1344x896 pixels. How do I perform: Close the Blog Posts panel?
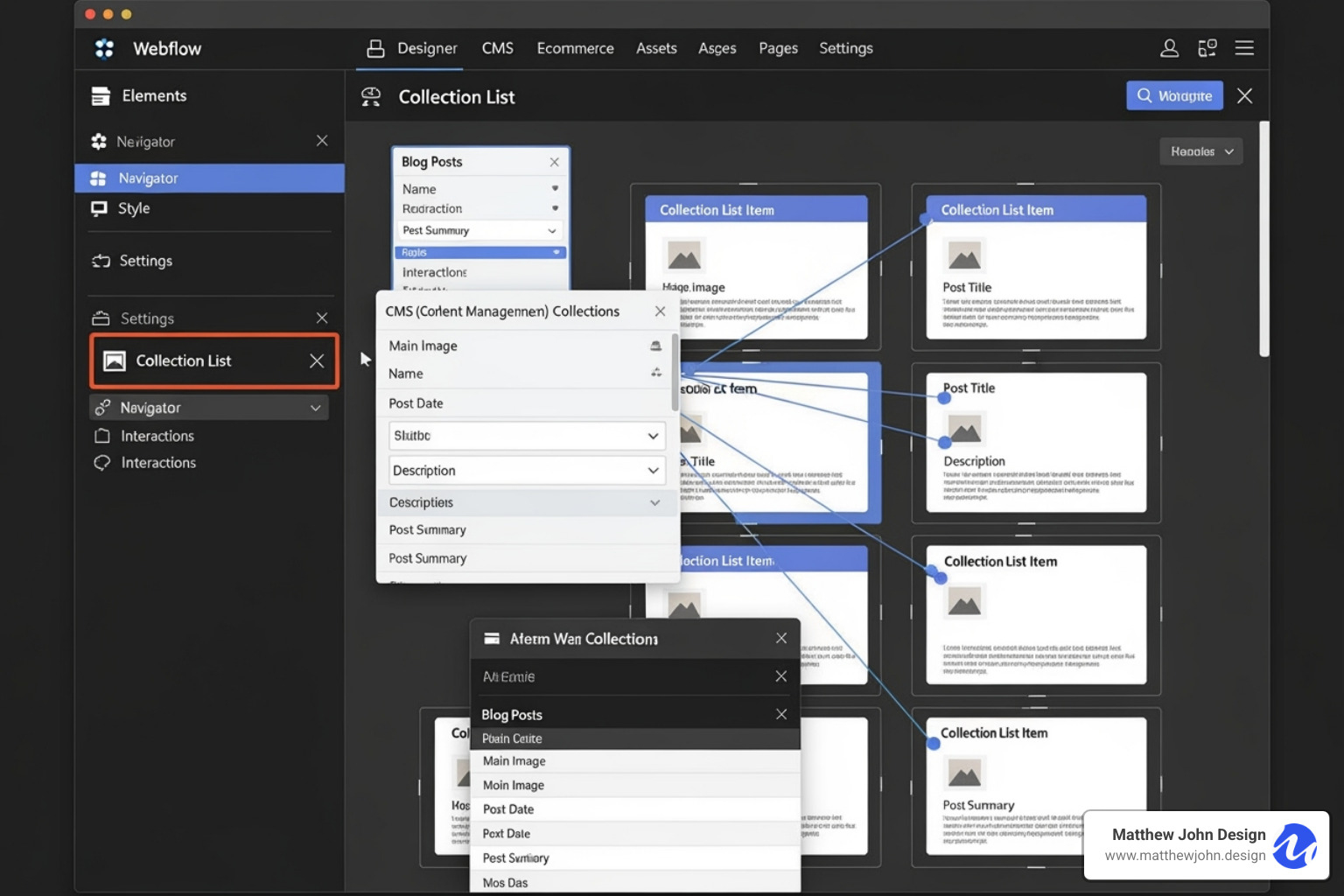coord(554,162)
